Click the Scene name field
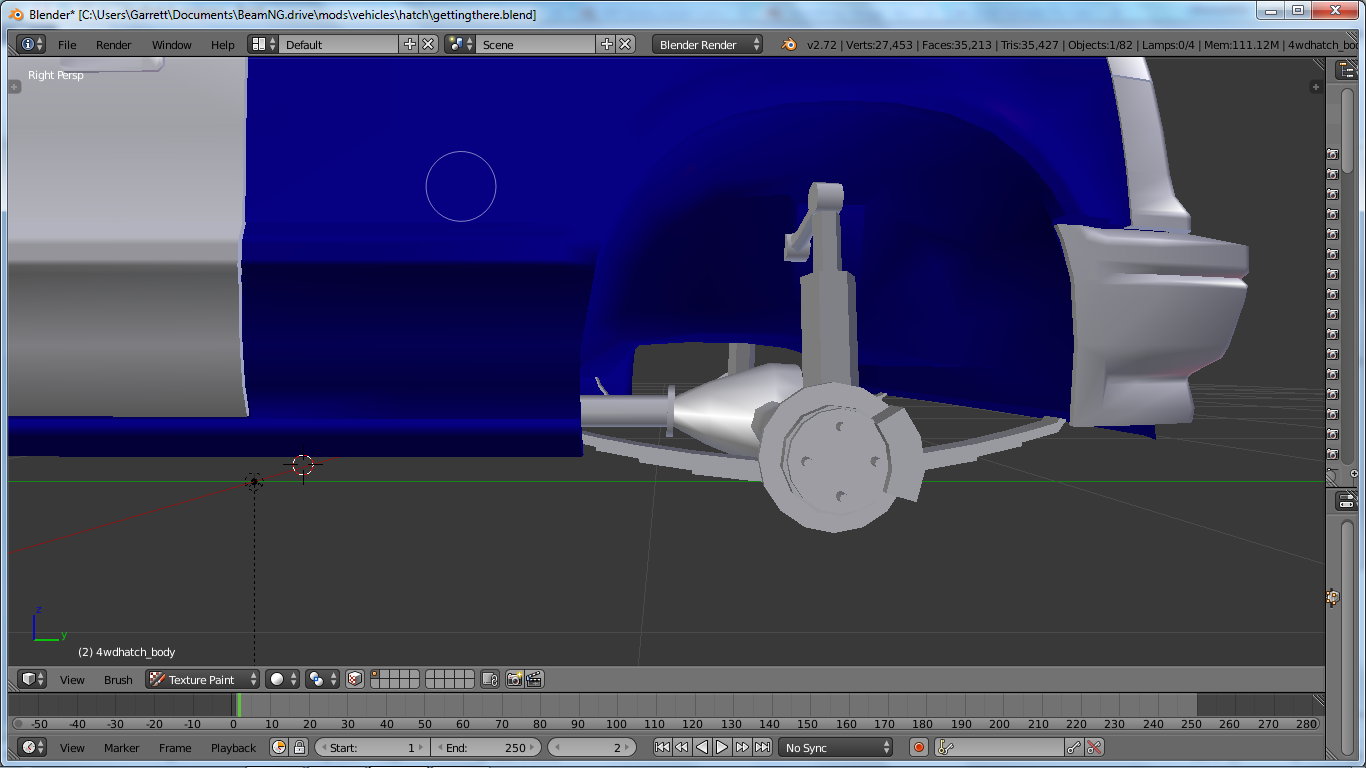 (536, 44)
